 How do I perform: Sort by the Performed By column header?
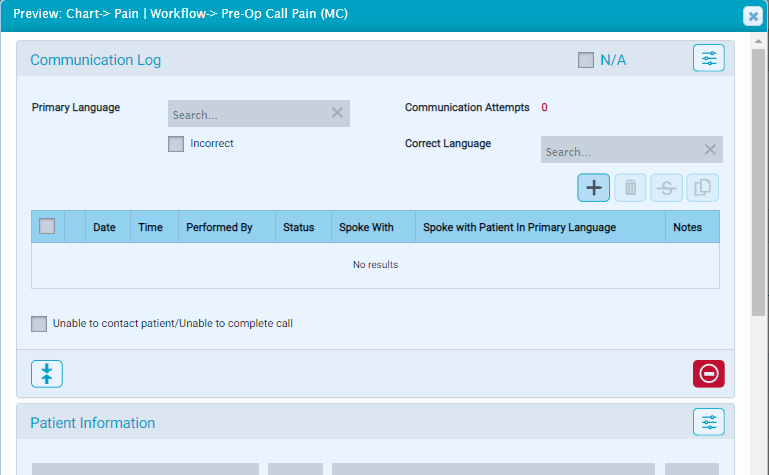click(x=219, y=228)
